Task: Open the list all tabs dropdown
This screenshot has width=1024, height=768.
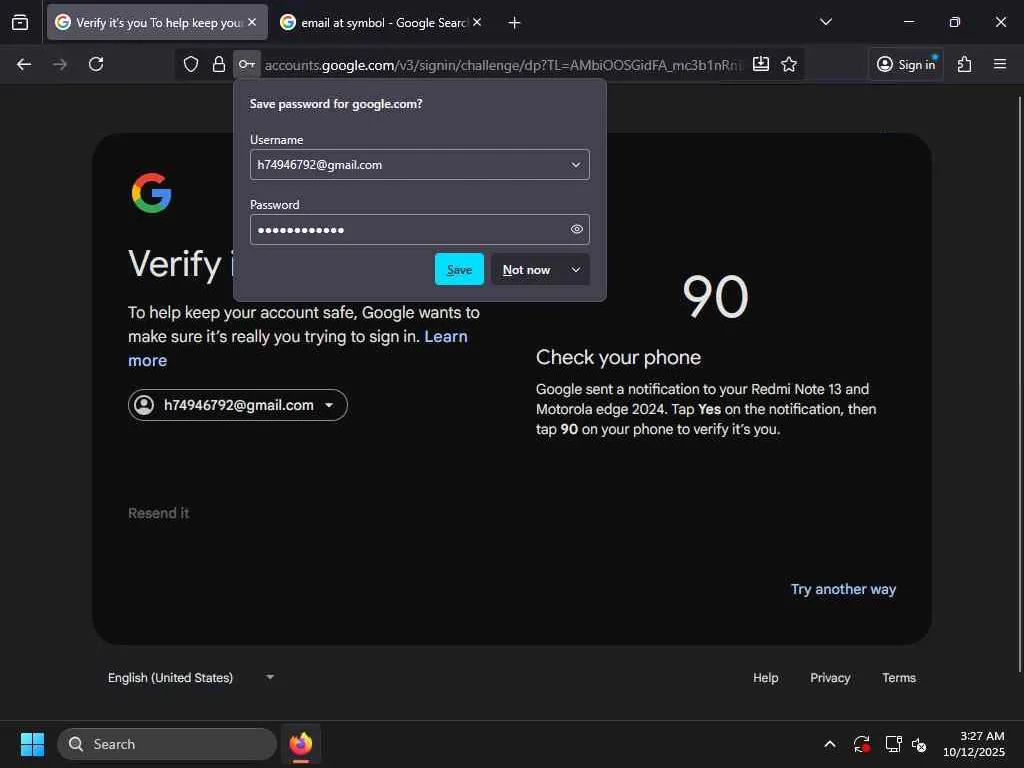Action: [826, 22]
